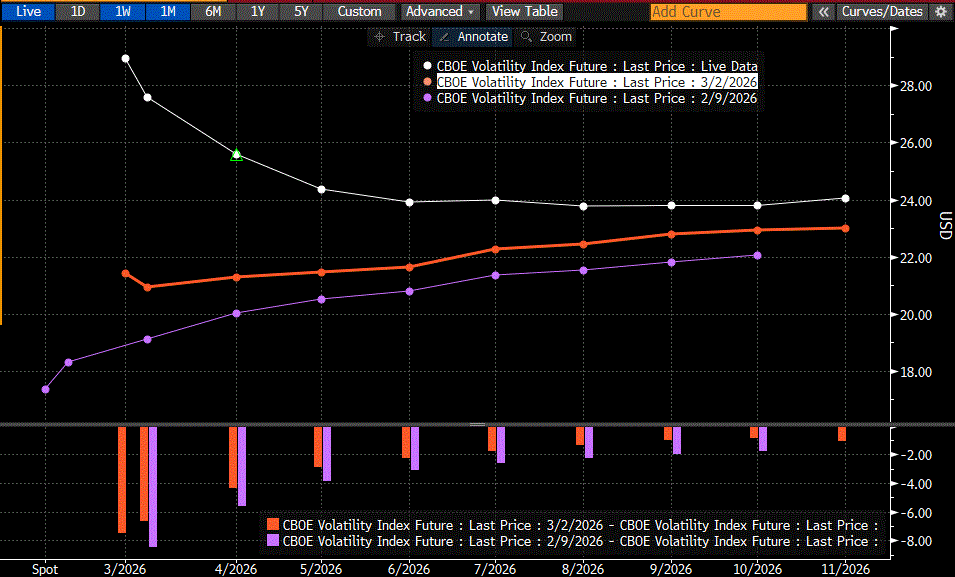955x577 pixels.
Task: Click orange square in spread legend
Action: 273,524
